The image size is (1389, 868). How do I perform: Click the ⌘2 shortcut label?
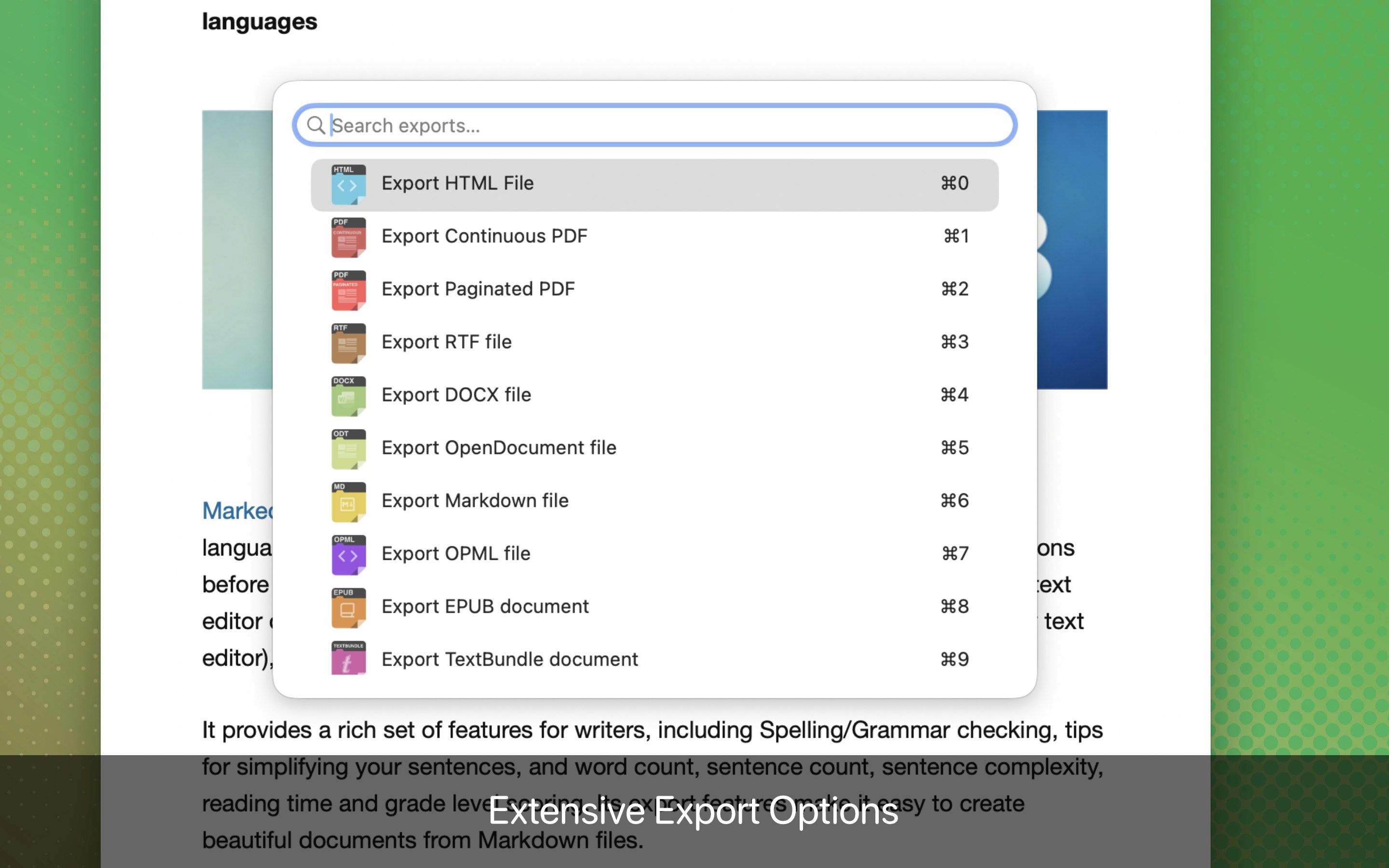(x=954, y=289)
